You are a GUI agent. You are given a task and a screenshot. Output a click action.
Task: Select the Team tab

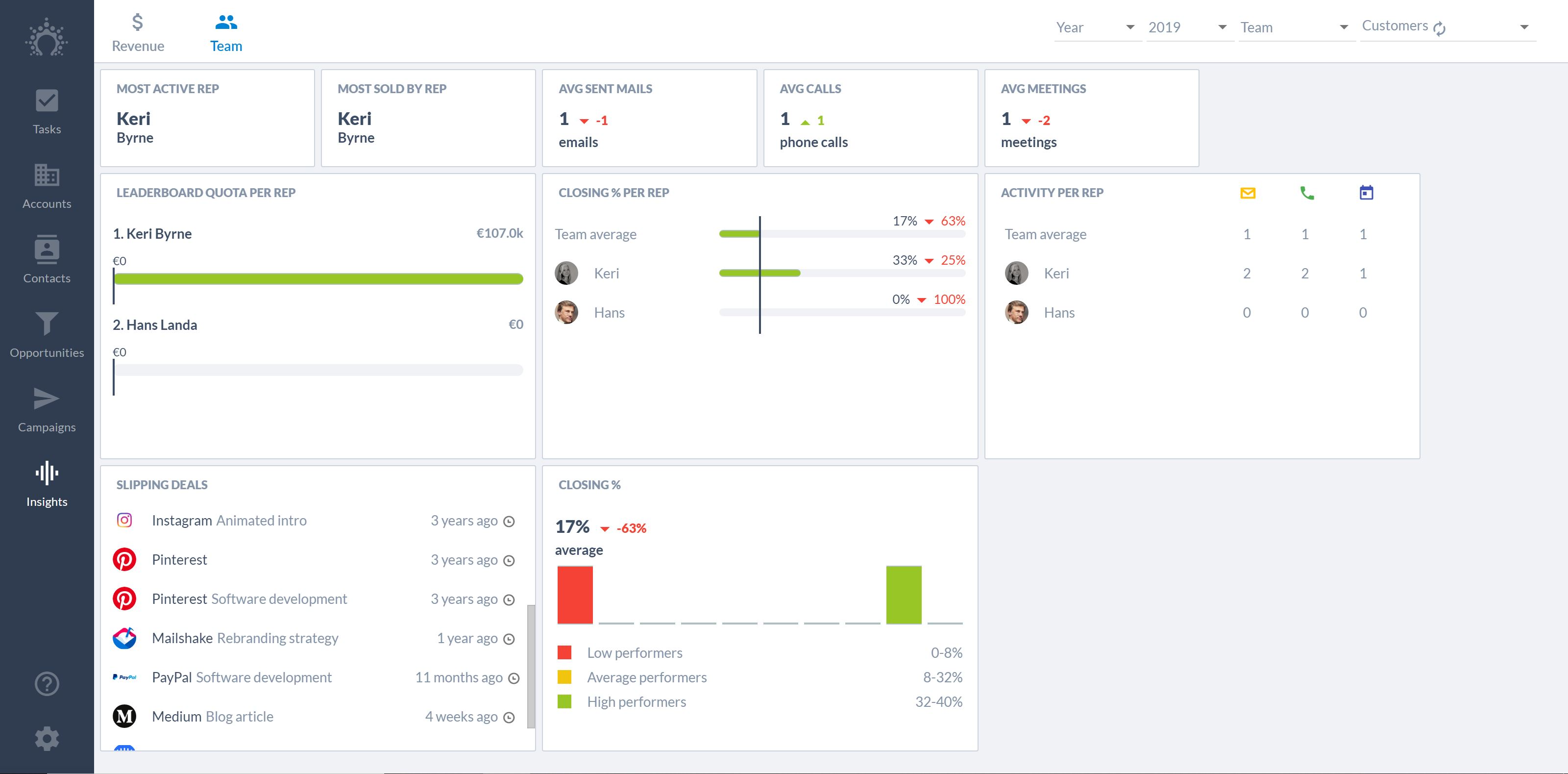(x=226, y=33)
